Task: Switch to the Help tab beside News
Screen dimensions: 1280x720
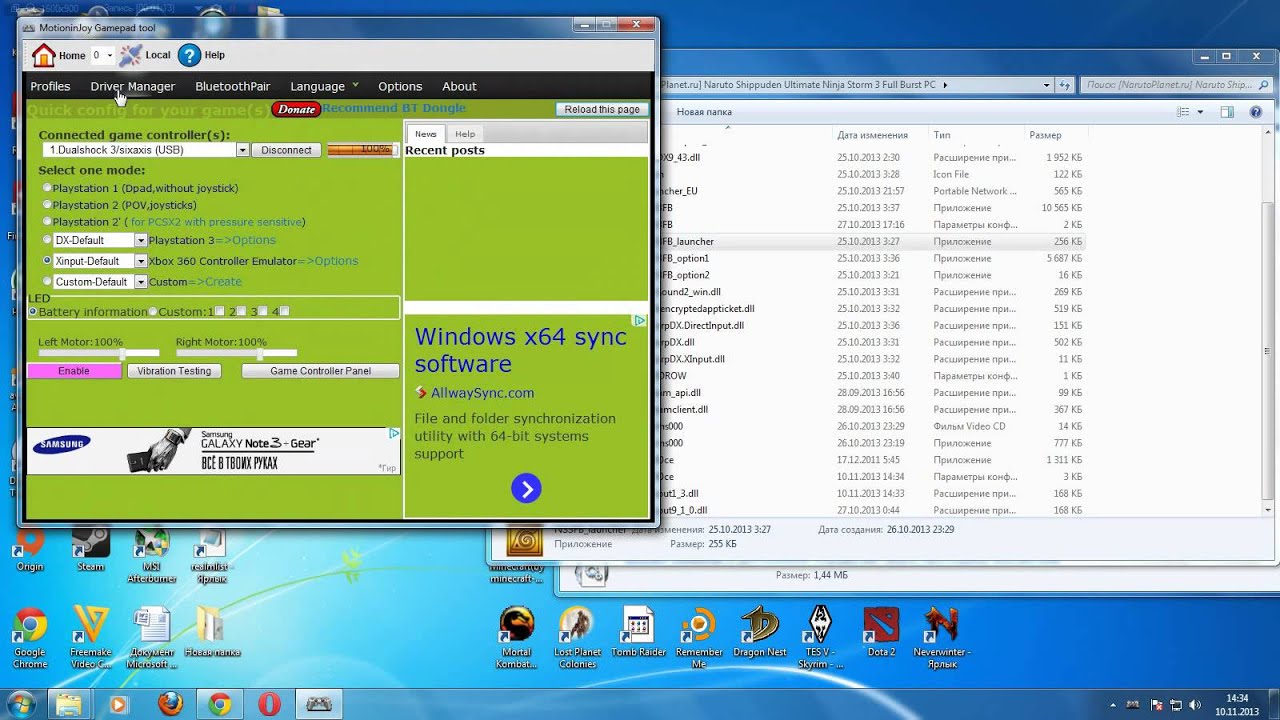Action: click(465, 134)
